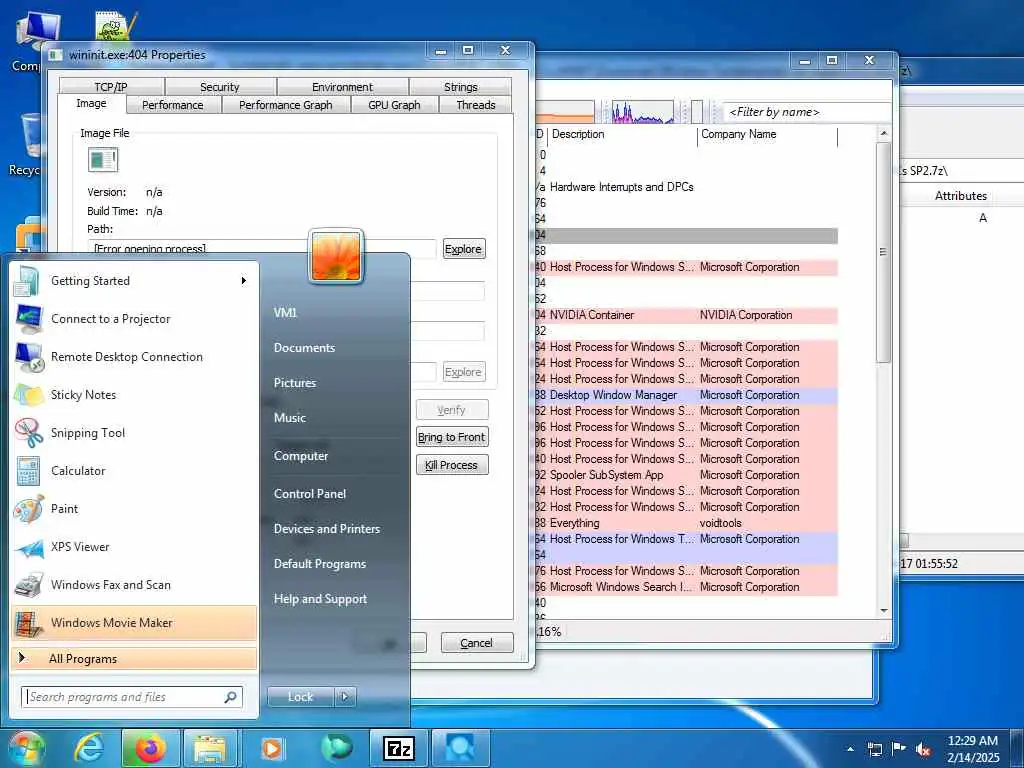Open Windows Media Player taskbar icon
The height and width of the screenshot is (768, 1024).
(272, 748)
